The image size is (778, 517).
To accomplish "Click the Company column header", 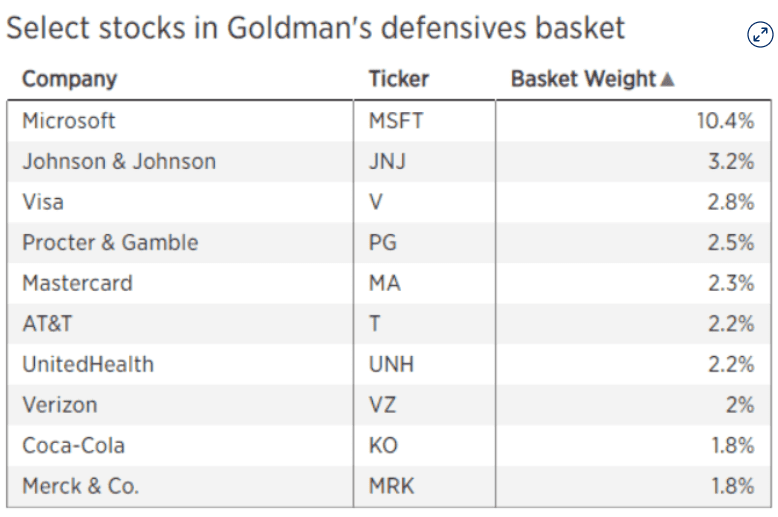I will click(x=69, y=79).
